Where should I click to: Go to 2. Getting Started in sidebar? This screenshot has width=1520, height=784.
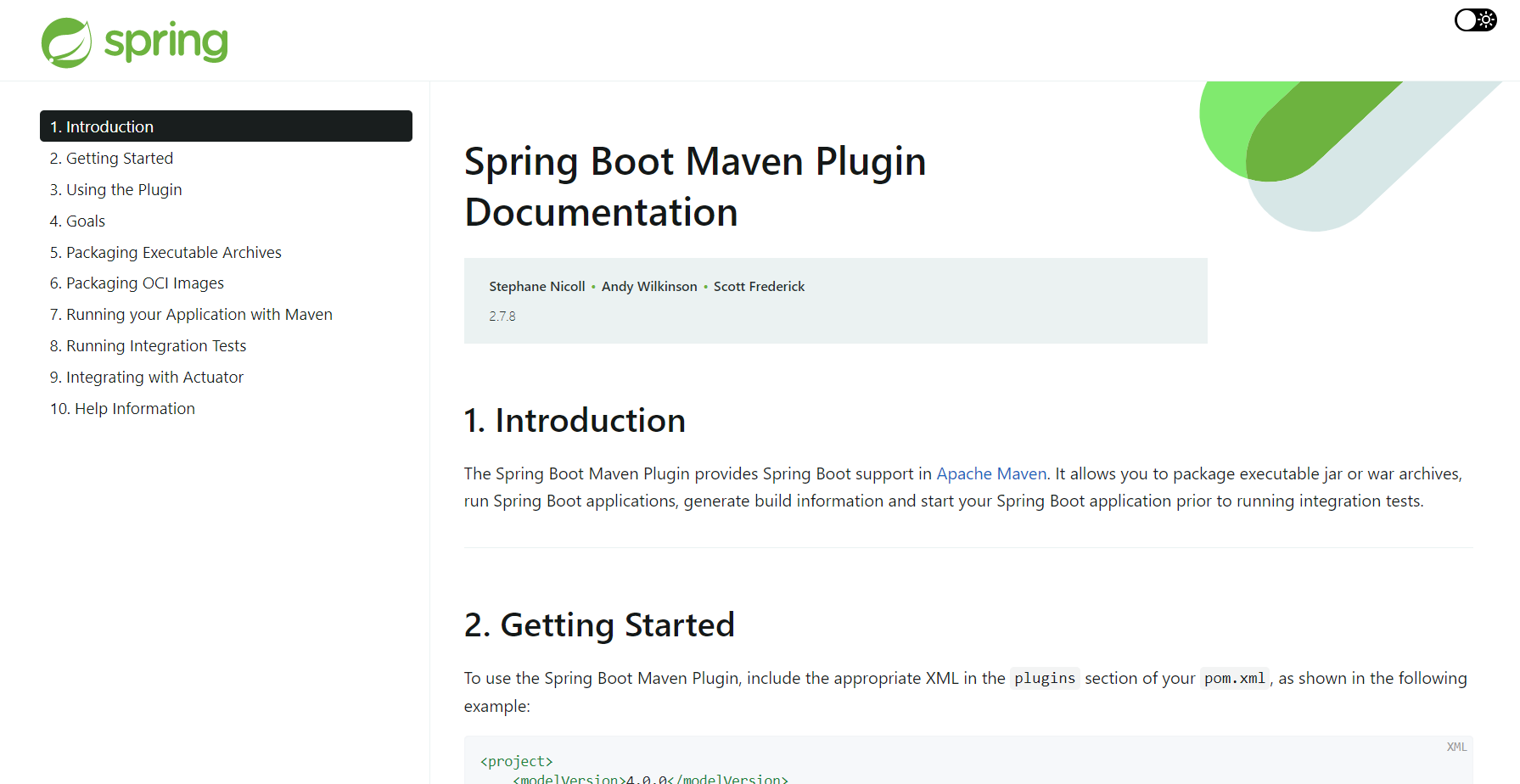[x=111, y=158]
